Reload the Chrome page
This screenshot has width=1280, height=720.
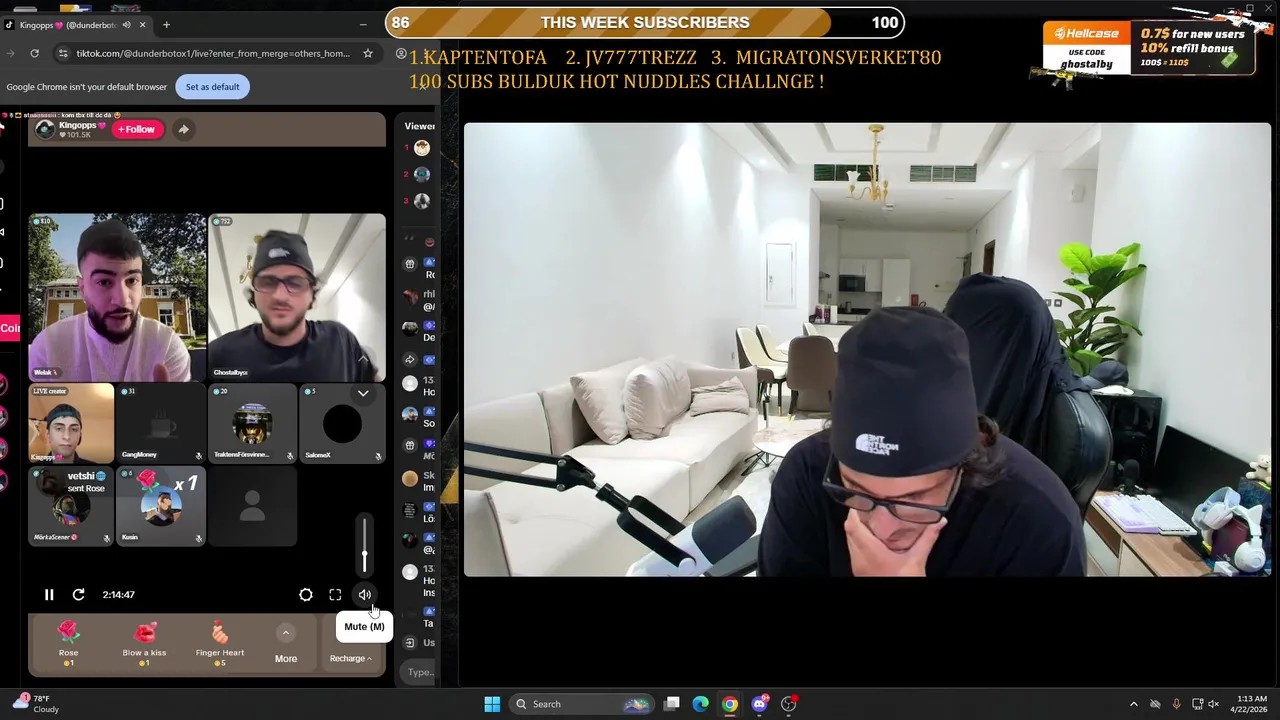pyautogui.click(x=34, y=53)
